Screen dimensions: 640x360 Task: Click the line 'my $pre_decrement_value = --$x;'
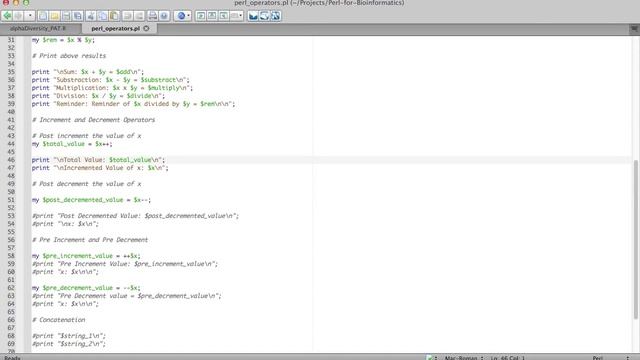[x=86, y=288]
